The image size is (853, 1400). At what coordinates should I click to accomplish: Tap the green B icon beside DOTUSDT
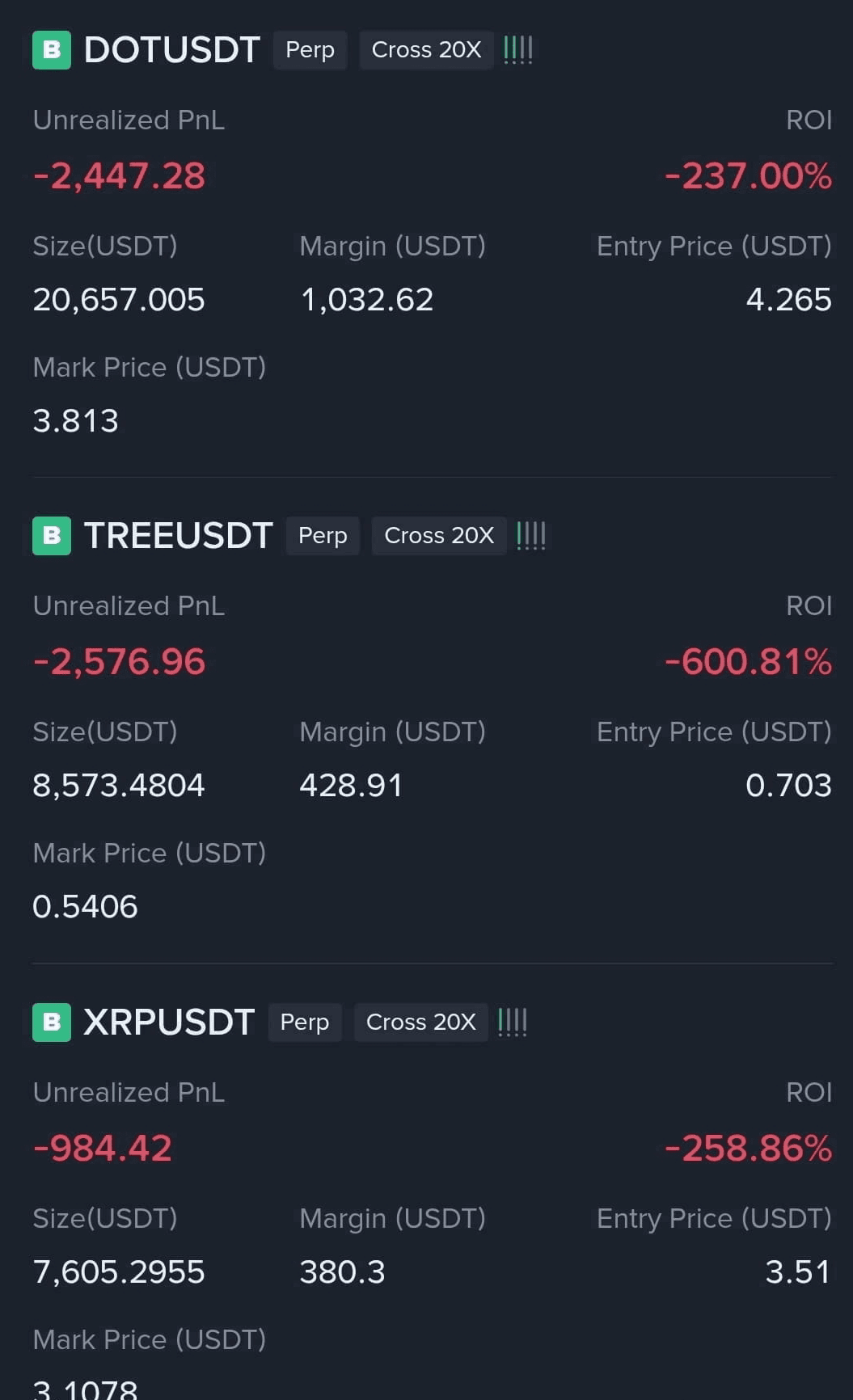click(x=52, y=50)
